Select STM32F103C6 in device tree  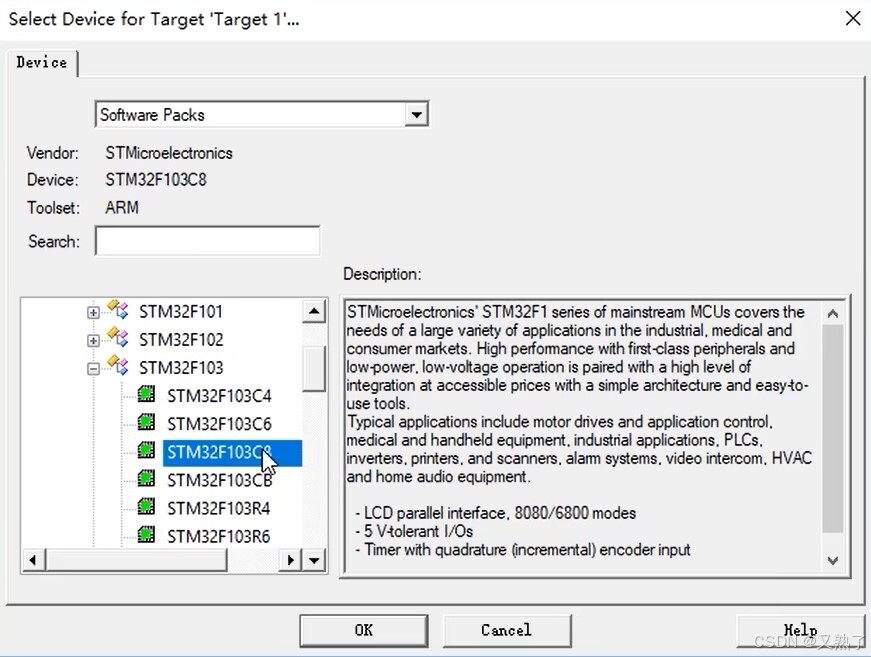[x=219, y=424]
